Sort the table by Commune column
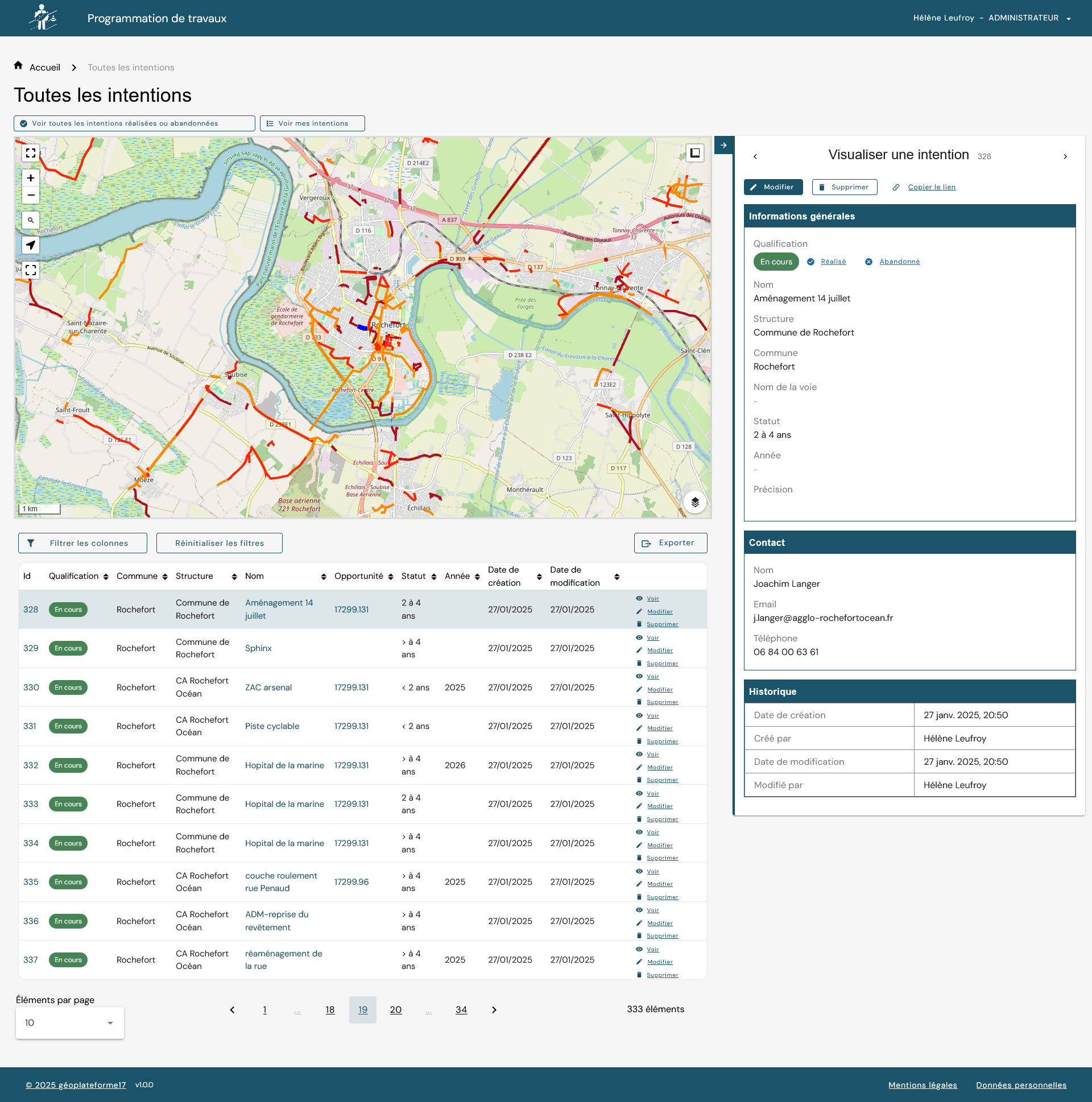 [x=165, y=577]
